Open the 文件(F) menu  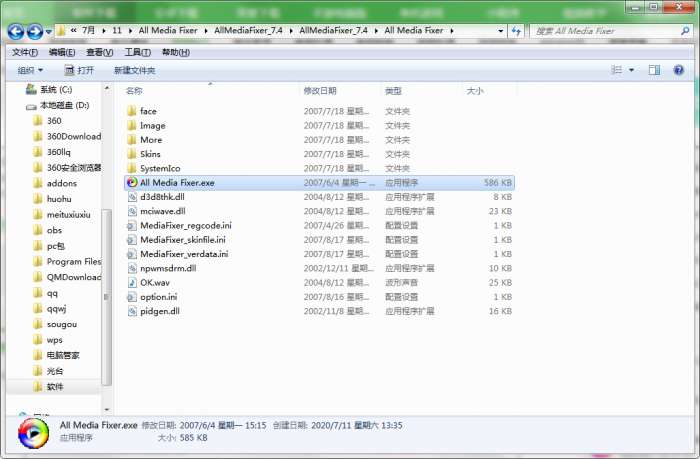[x=25, y=52]
